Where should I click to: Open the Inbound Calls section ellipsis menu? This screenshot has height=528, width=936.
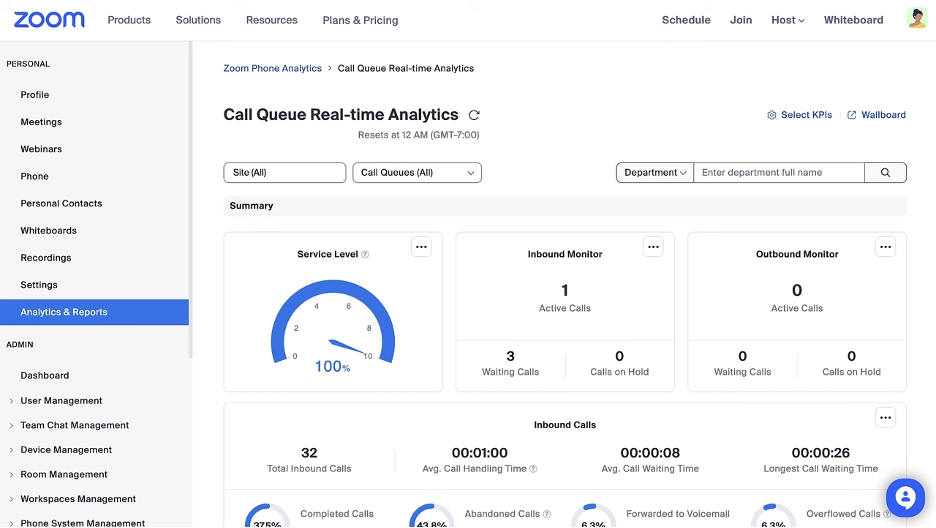click(x=885, y=418)
